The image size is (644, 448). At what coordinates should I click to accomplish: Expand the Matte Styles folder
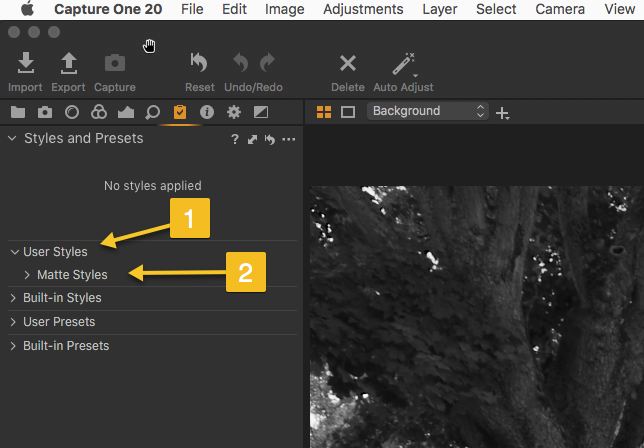[x=28, y=274]
